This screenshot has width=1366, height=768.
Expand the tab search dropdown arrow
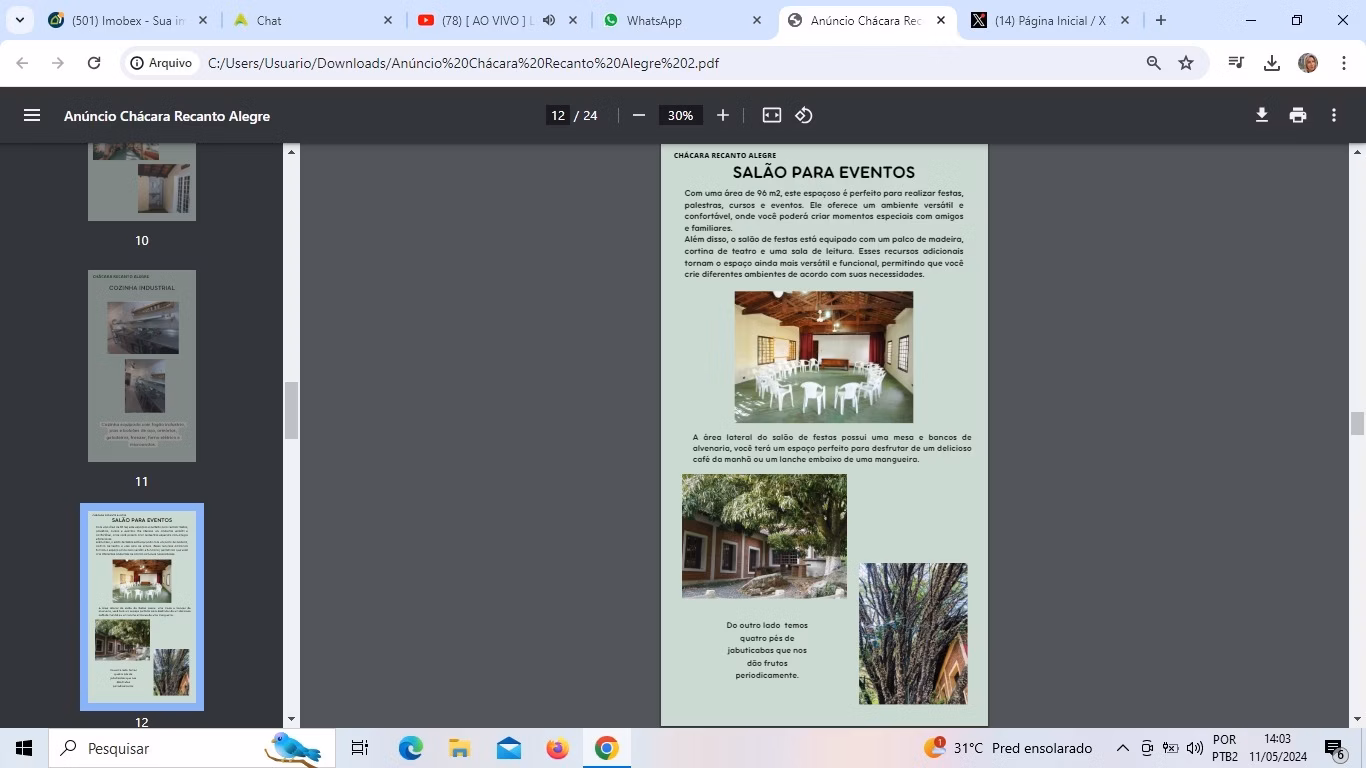pos(19,20)
